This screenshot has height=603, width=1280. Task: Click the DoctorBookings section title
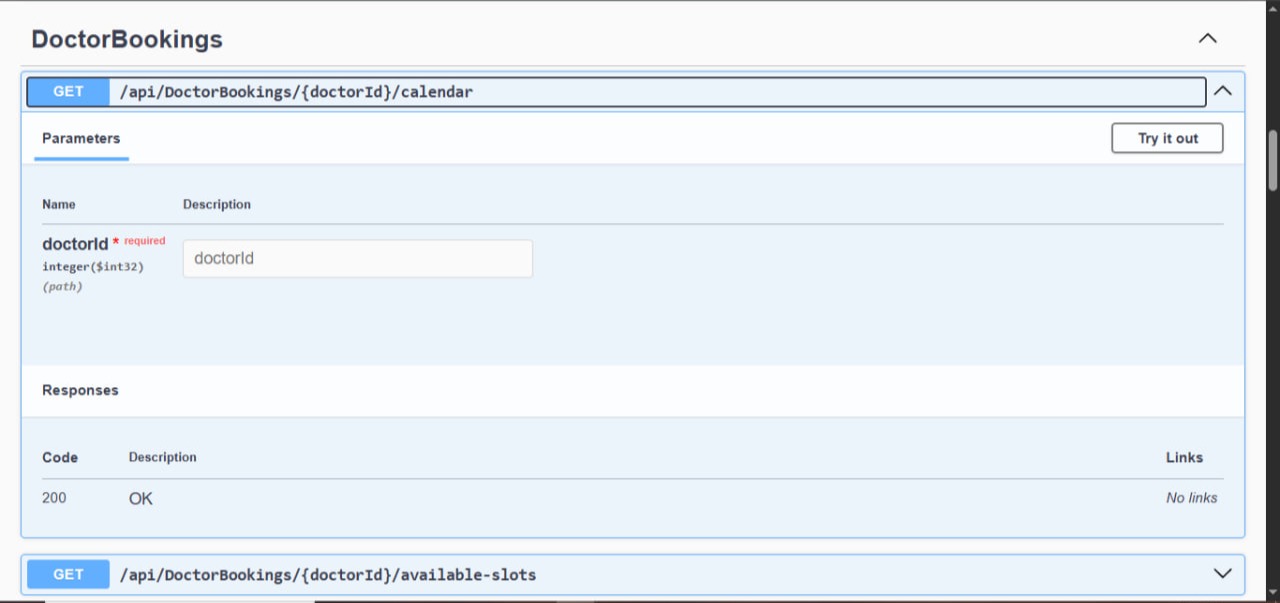click(127, 39)
